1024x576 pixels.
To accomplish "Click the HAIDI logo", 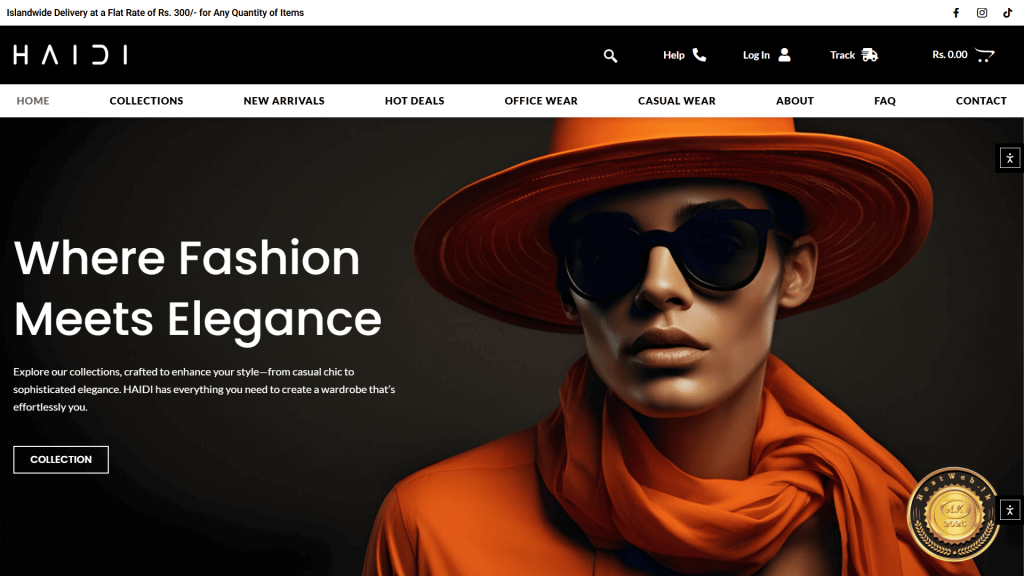I will tap(70, 55).
